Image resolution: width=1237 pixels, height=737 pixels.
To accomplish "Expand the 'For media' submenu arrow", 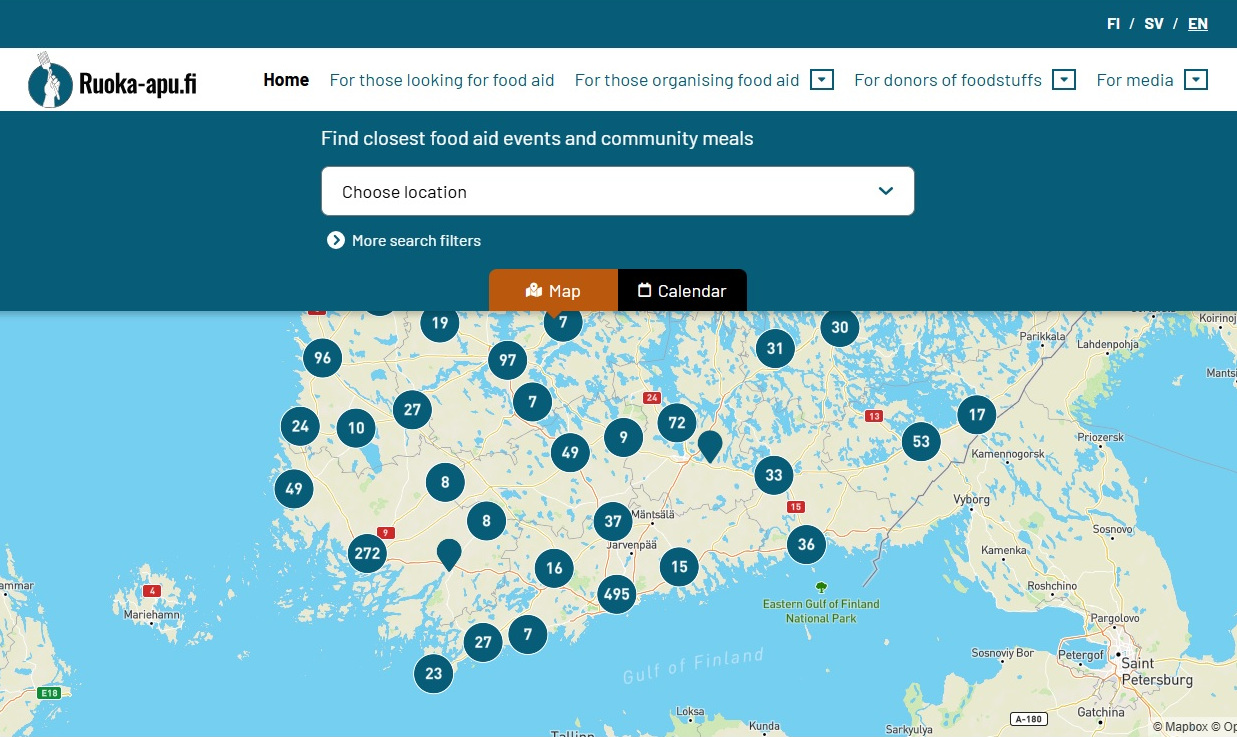I will [x=1196, y=80].
